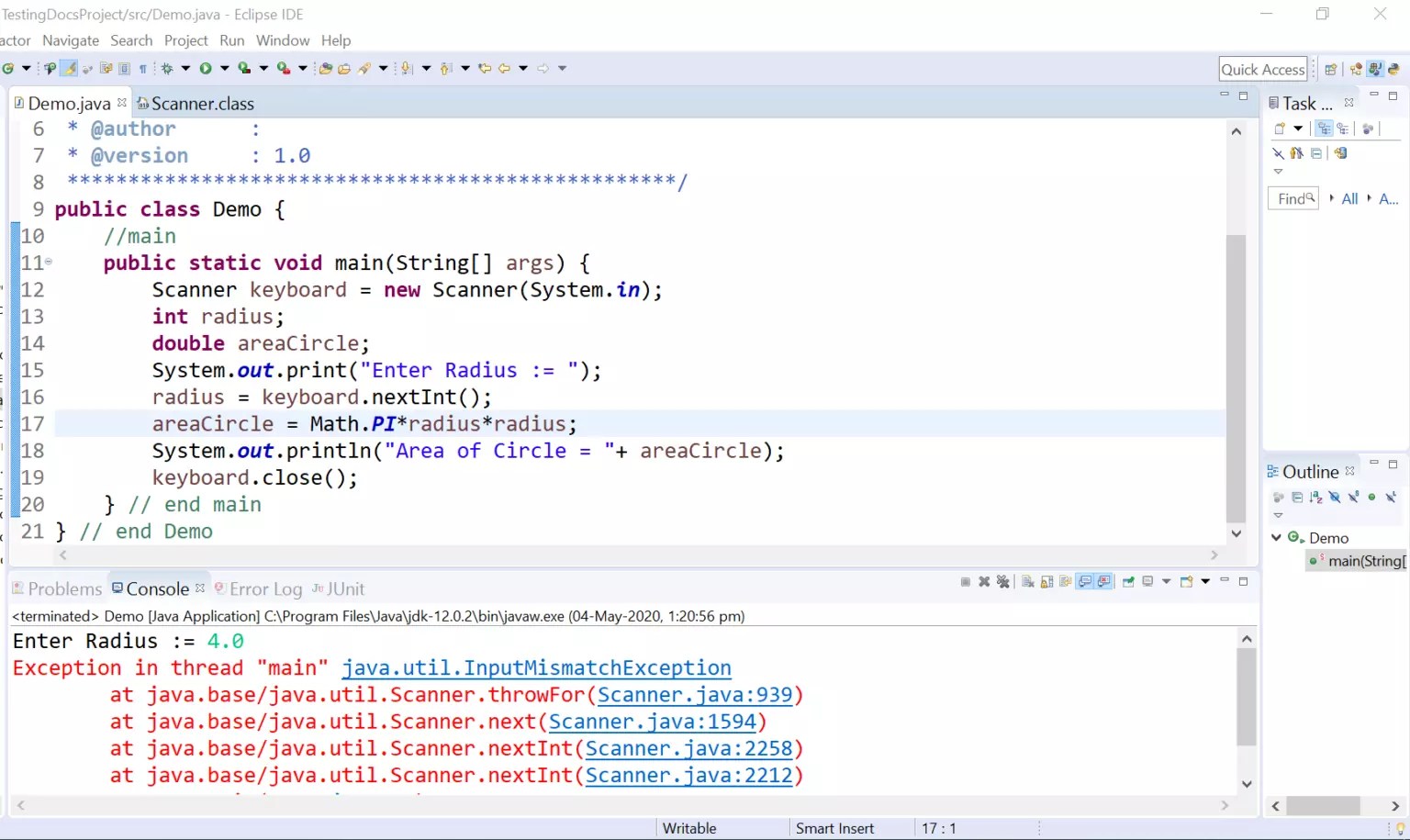Screen dimensions: 1410x840
Task: Open Quick Access
Action: [1262, 68]
